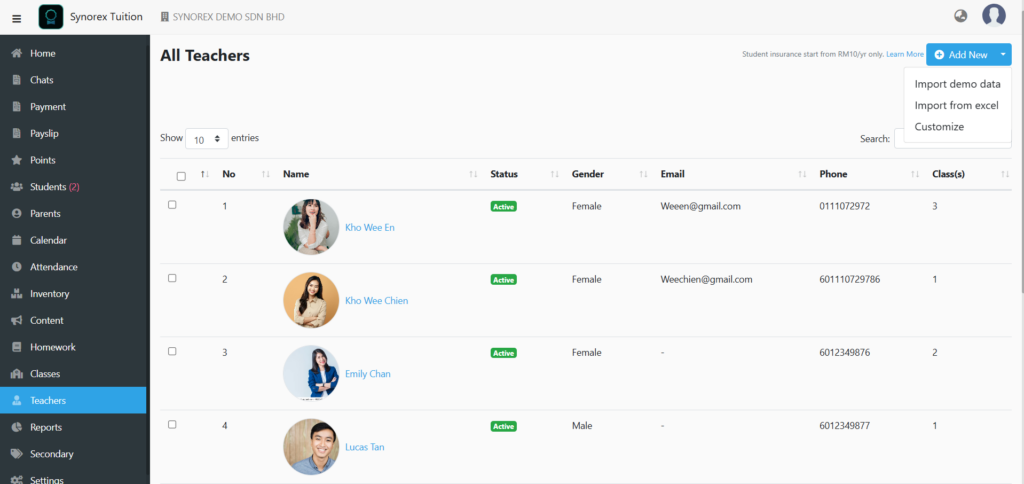Click the email Weeen@gmail.com
The height and width of the screenshot is (484, 1024).
(x=700, y=206)
